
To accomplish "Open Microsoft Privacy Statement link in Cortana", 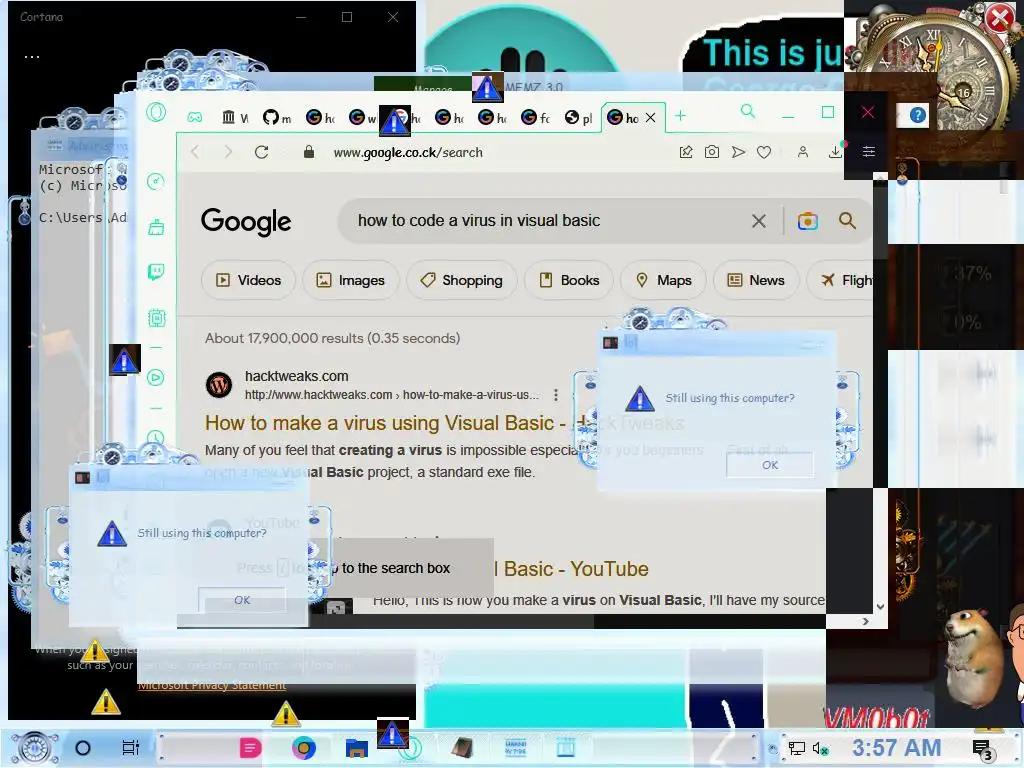I will click(x=212, y=685).
